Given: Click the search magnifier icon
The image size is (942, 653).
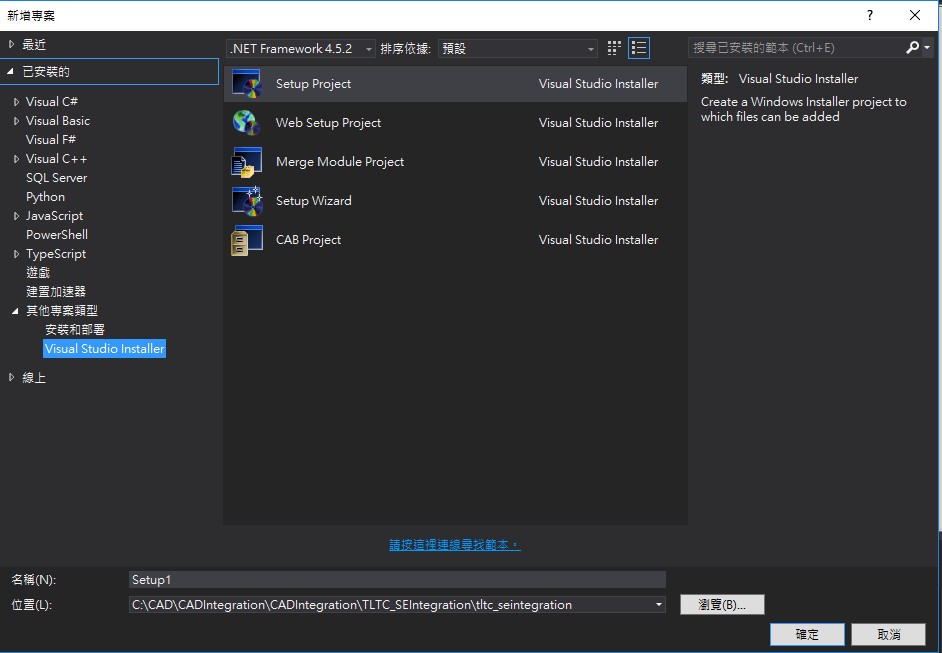Looking at the screenshot, I should coord(912,47).
